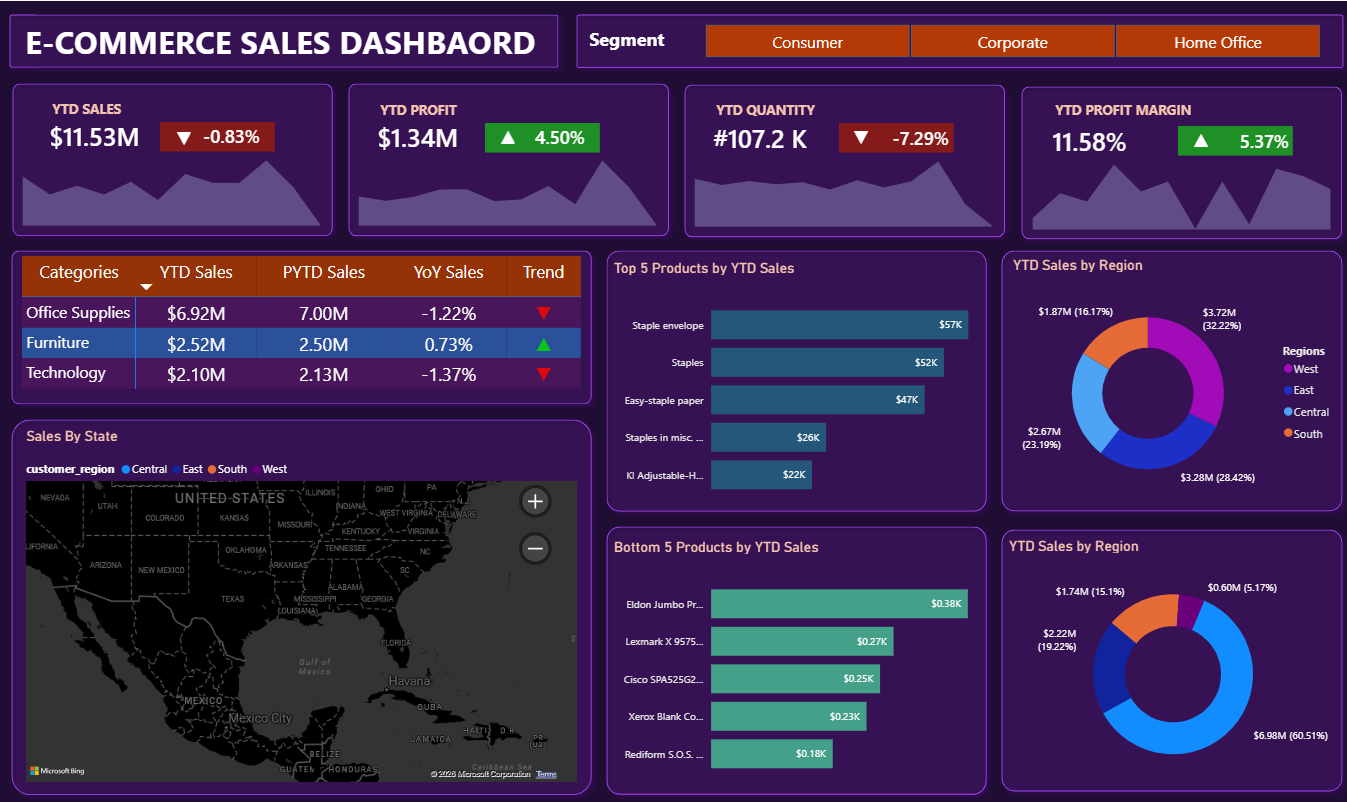Select the Furniture category row
This screenshot has width=1347, height=802.
pyautogui.click(x=301, y=343)
